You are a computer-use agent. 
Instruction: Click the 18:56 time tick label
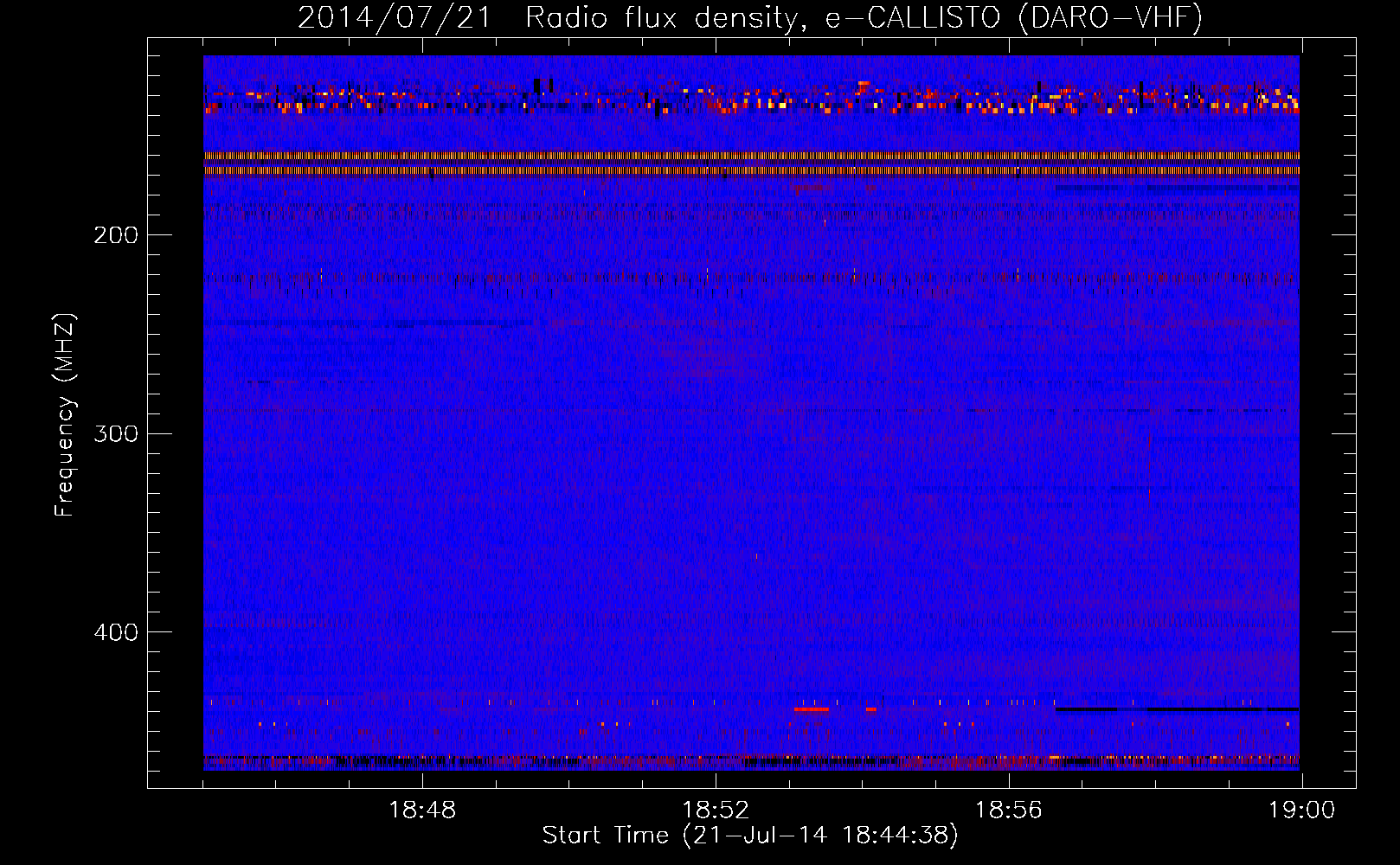[x=1009, y=811]
